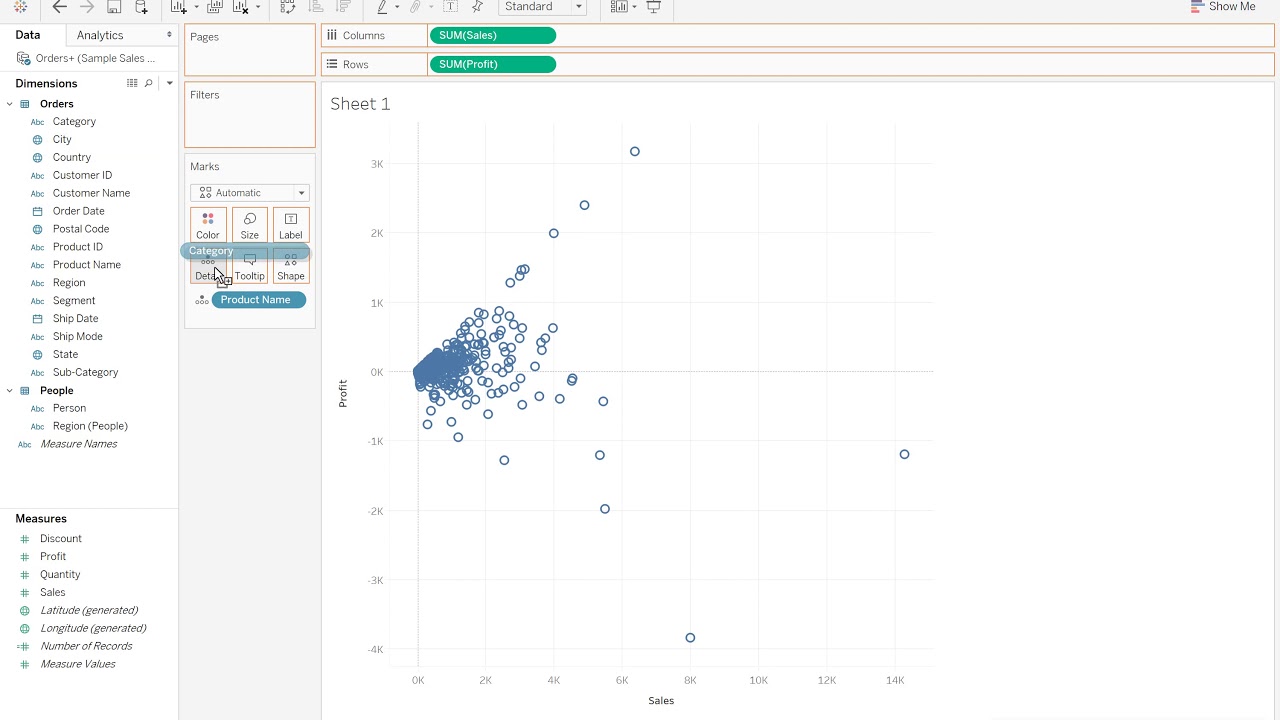Select the Orders+ data source
This screenshot has height=720, width=1280.
coord(88,58)
